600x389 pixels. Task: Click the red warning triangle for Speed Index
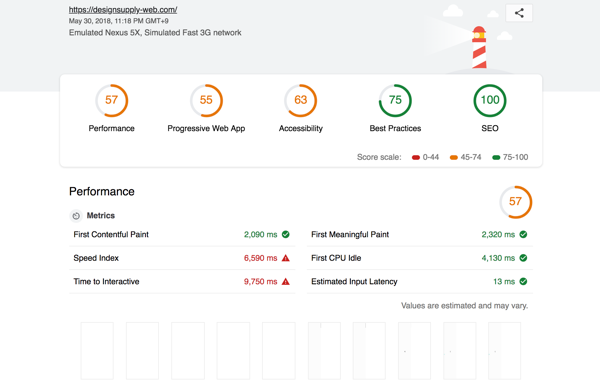click(x=285, y=258)
